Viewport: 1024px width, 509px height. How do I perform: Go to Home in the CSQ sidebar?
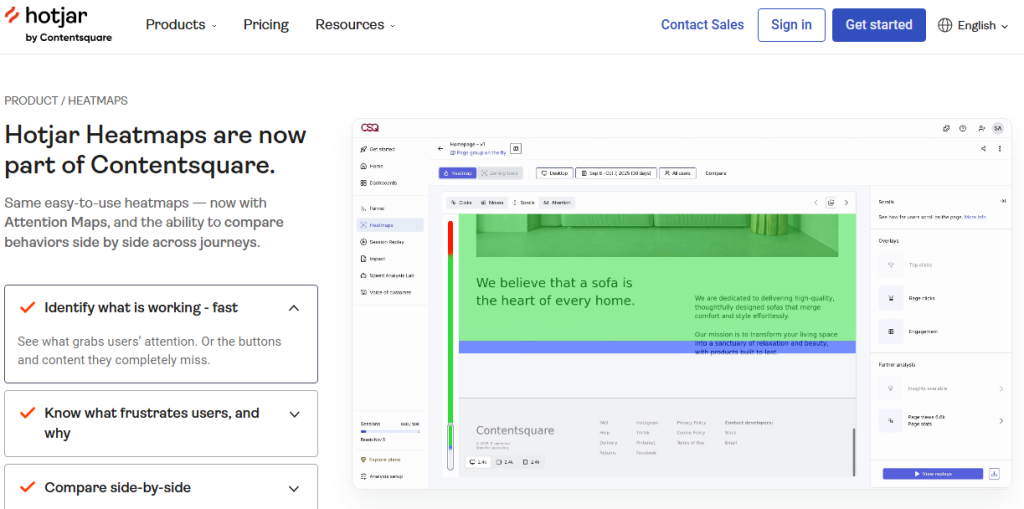(372, 166)
